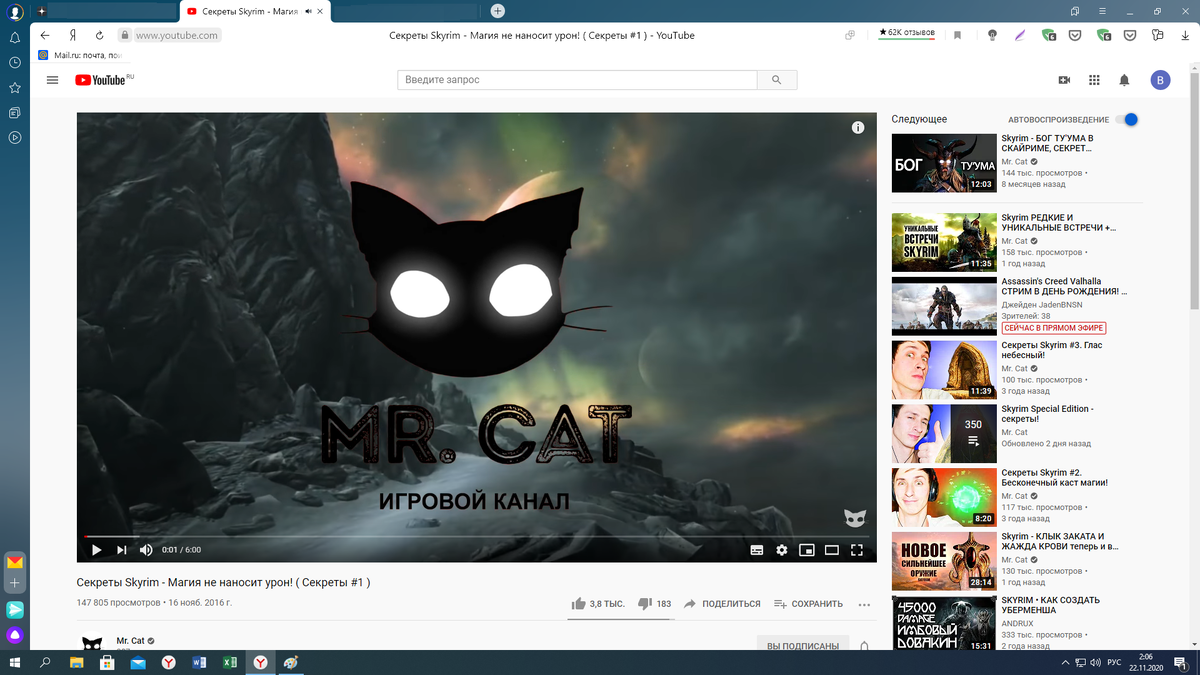Toggle the subscription notification bell
Image resolution: width=1200 pixels, height=675 pixels.
pyautogui.click(x=862, y=646)
